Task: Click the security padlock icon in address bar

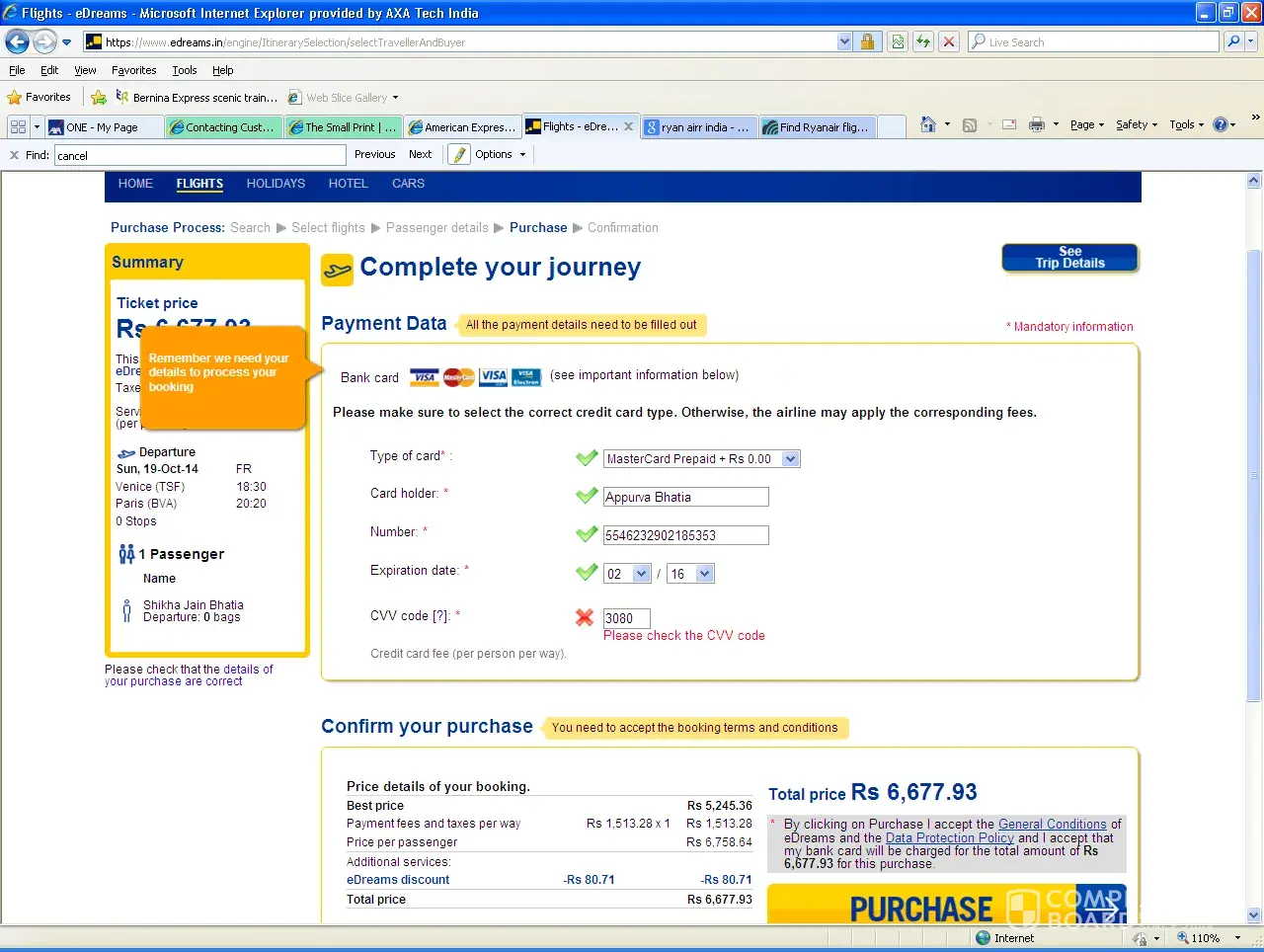Action: tap(867, 41)
